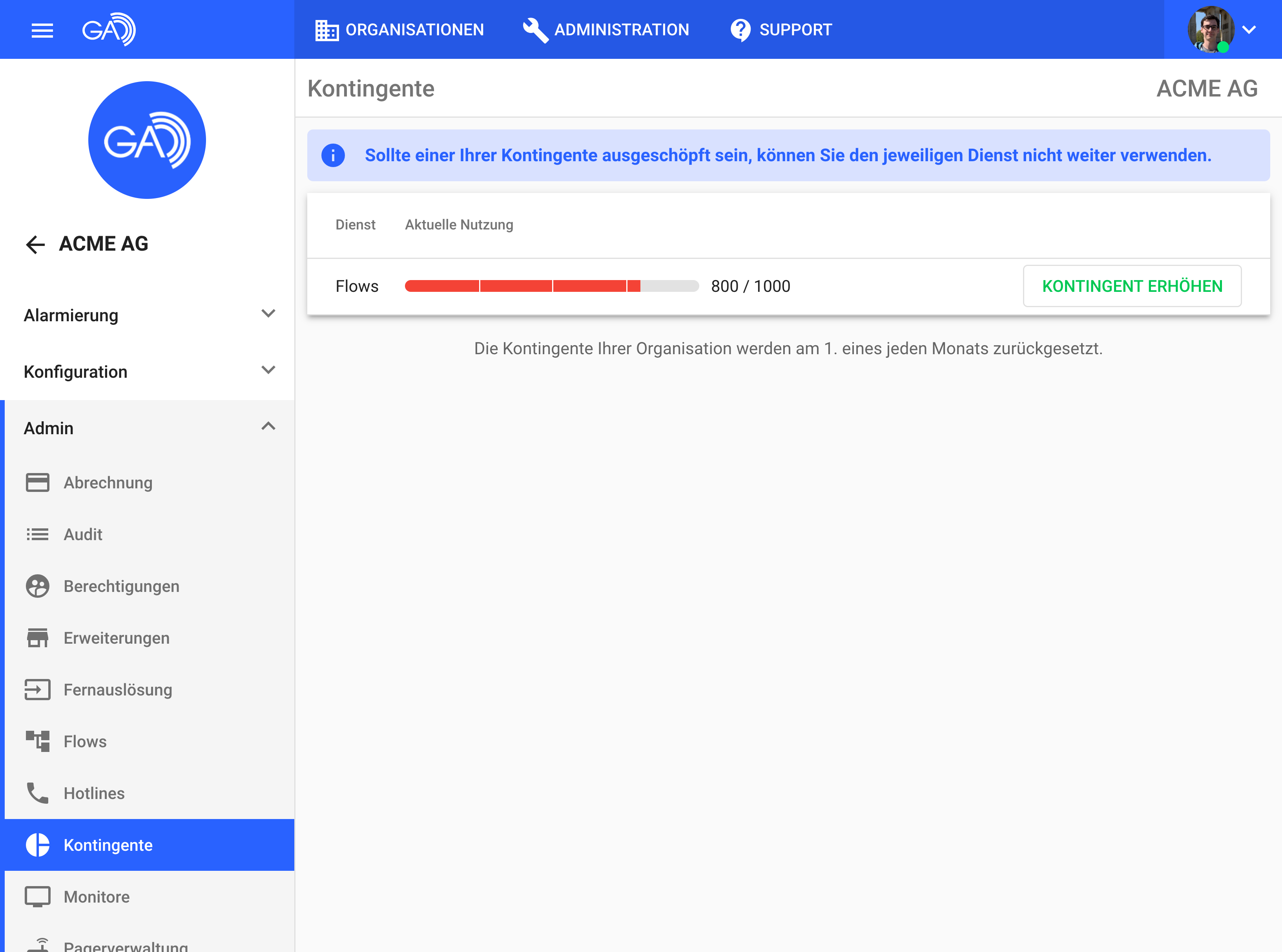Viewport: 1282px width, 952px height.
Task: Click the Berechtigungen icon
Action: [37, 587]
